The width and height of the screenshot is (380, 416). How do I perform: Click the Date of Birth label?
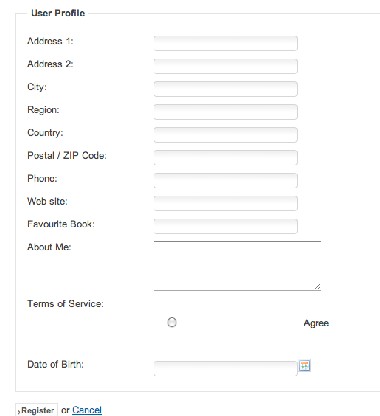click(x=55, y=364)
